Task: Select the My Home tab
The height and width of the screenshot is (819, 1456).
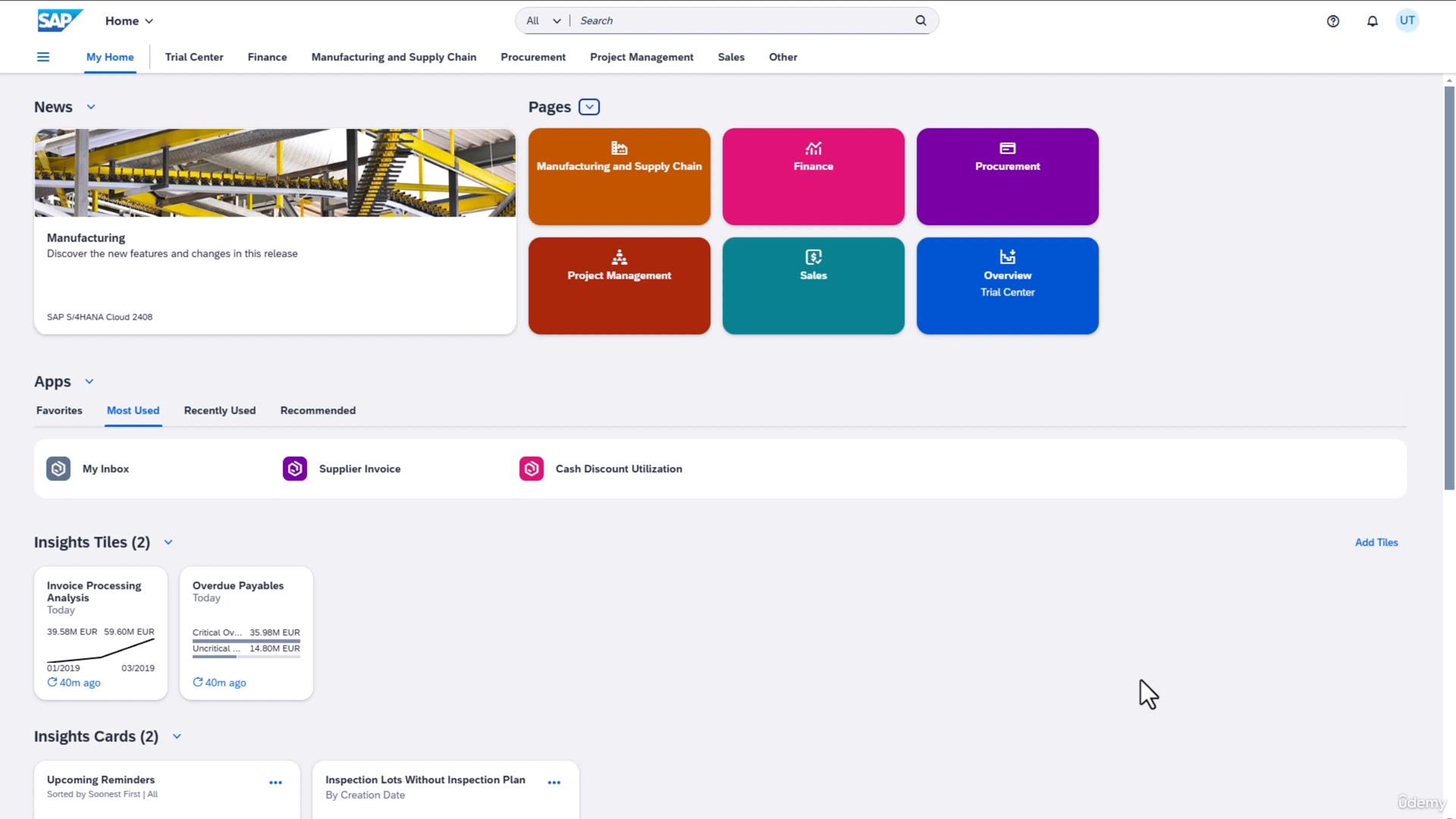Action: (x=110, y=57)
